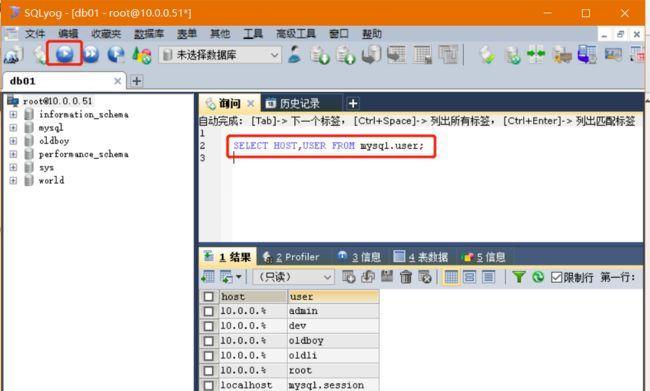Viewport: 650px width, 391px height.
Task: Check the row checkbox for oldboy
Action: [209, 341]
